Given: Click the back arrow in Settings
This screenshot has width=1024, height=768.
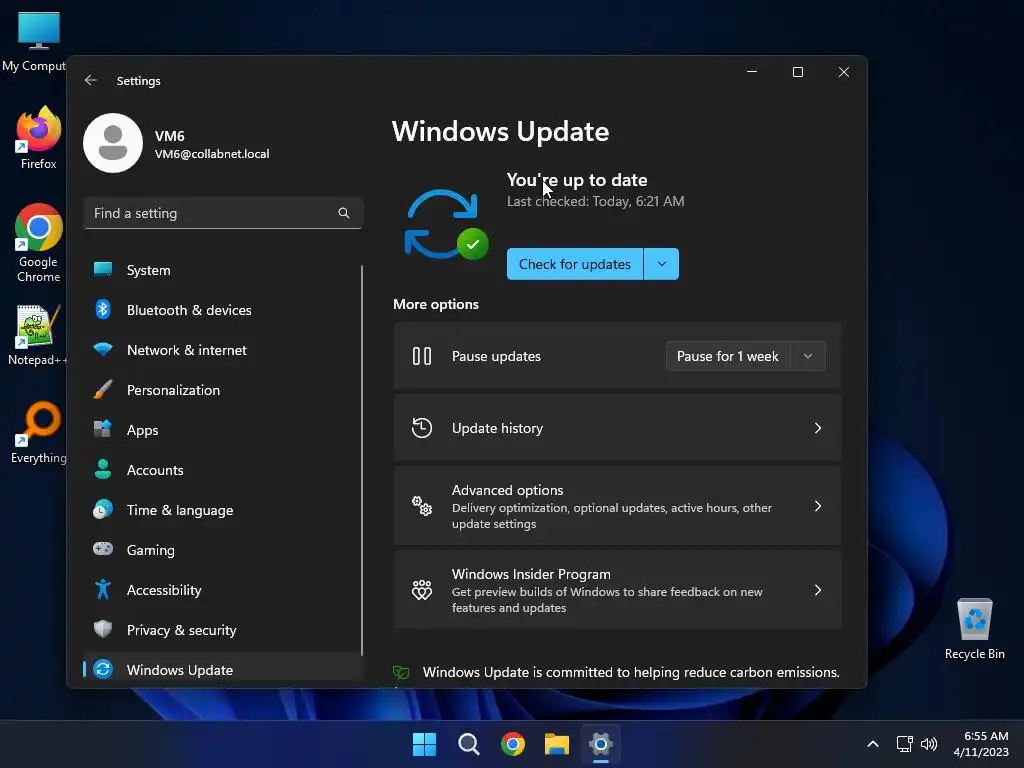Looking at the screenshot, I should (91, 80).
